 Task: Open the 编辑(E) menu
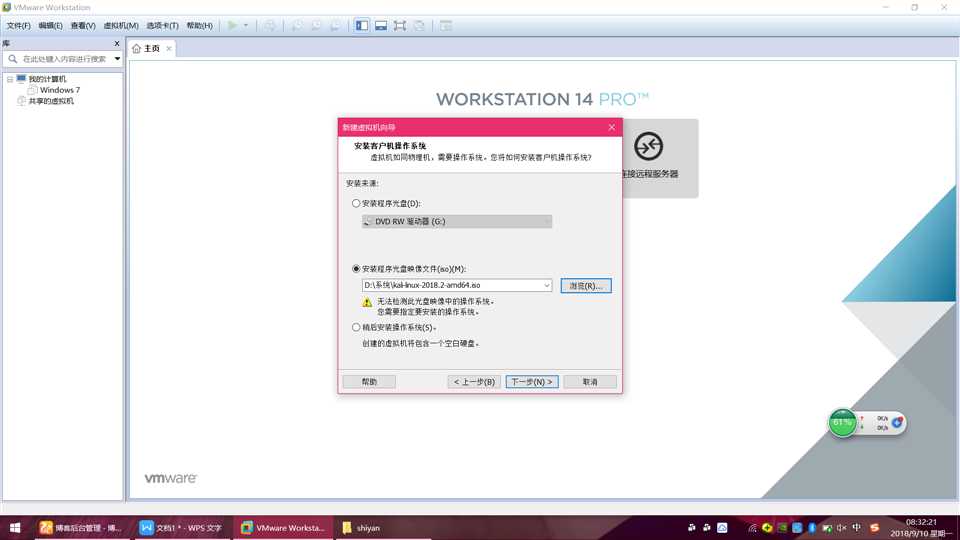point(50,26)
